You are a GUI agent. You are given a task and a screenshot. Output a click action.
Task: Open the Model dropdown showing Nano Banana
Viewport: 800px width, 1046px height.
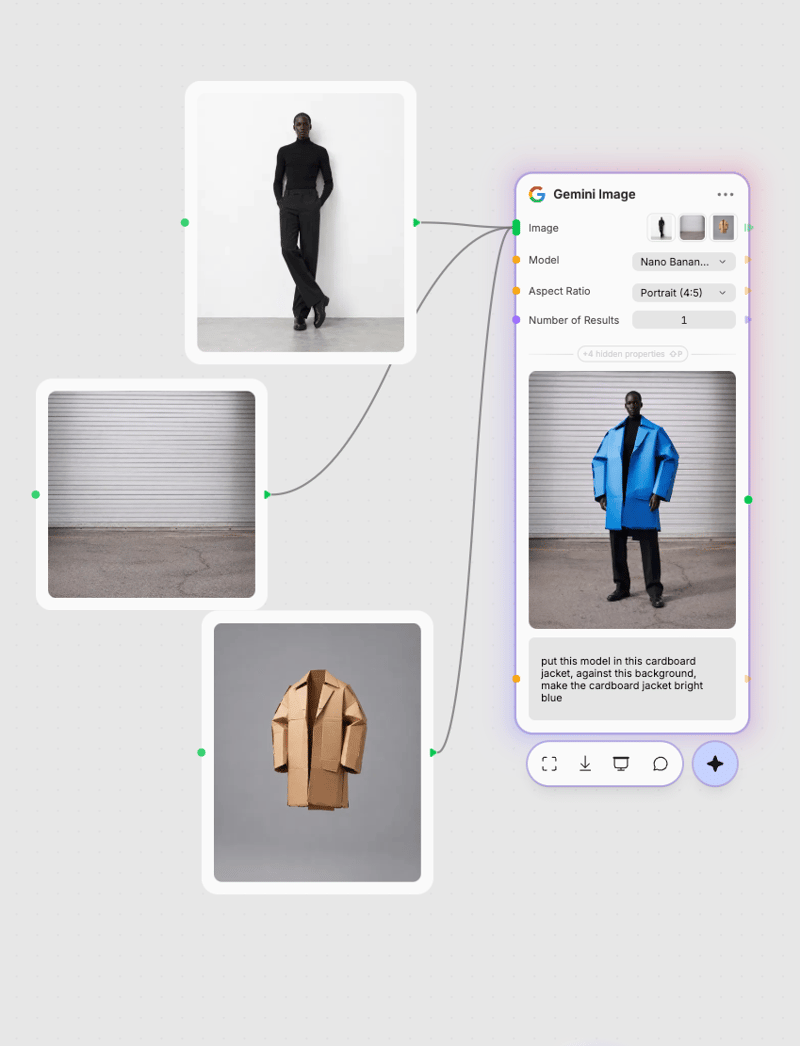(x=684, y=262)
